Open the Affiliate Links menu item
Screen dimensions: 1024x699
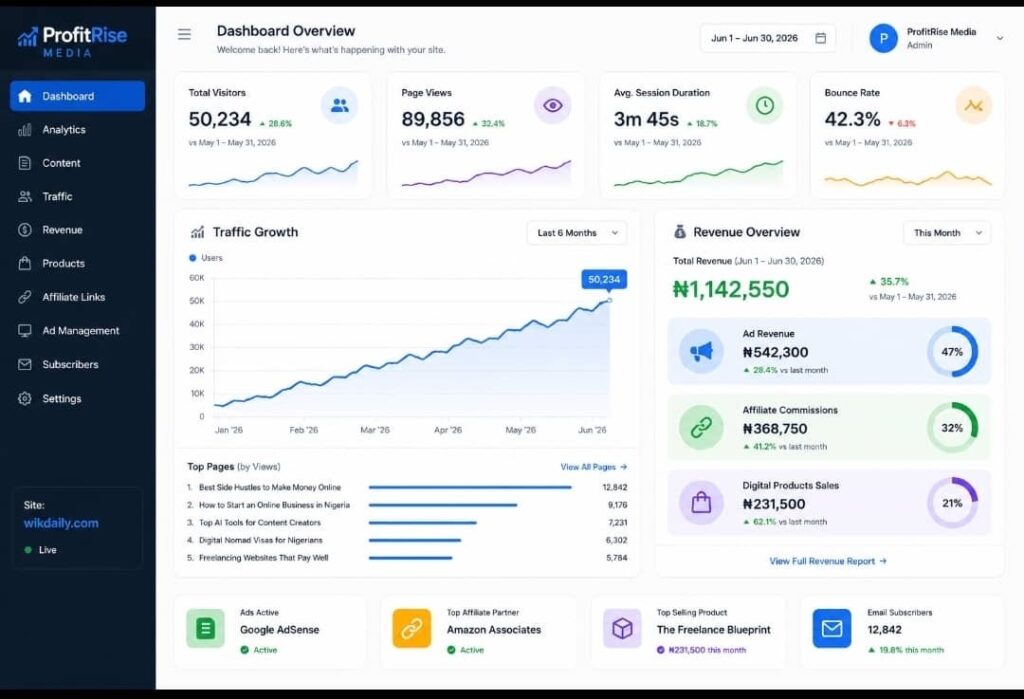(x=78, y=297)
